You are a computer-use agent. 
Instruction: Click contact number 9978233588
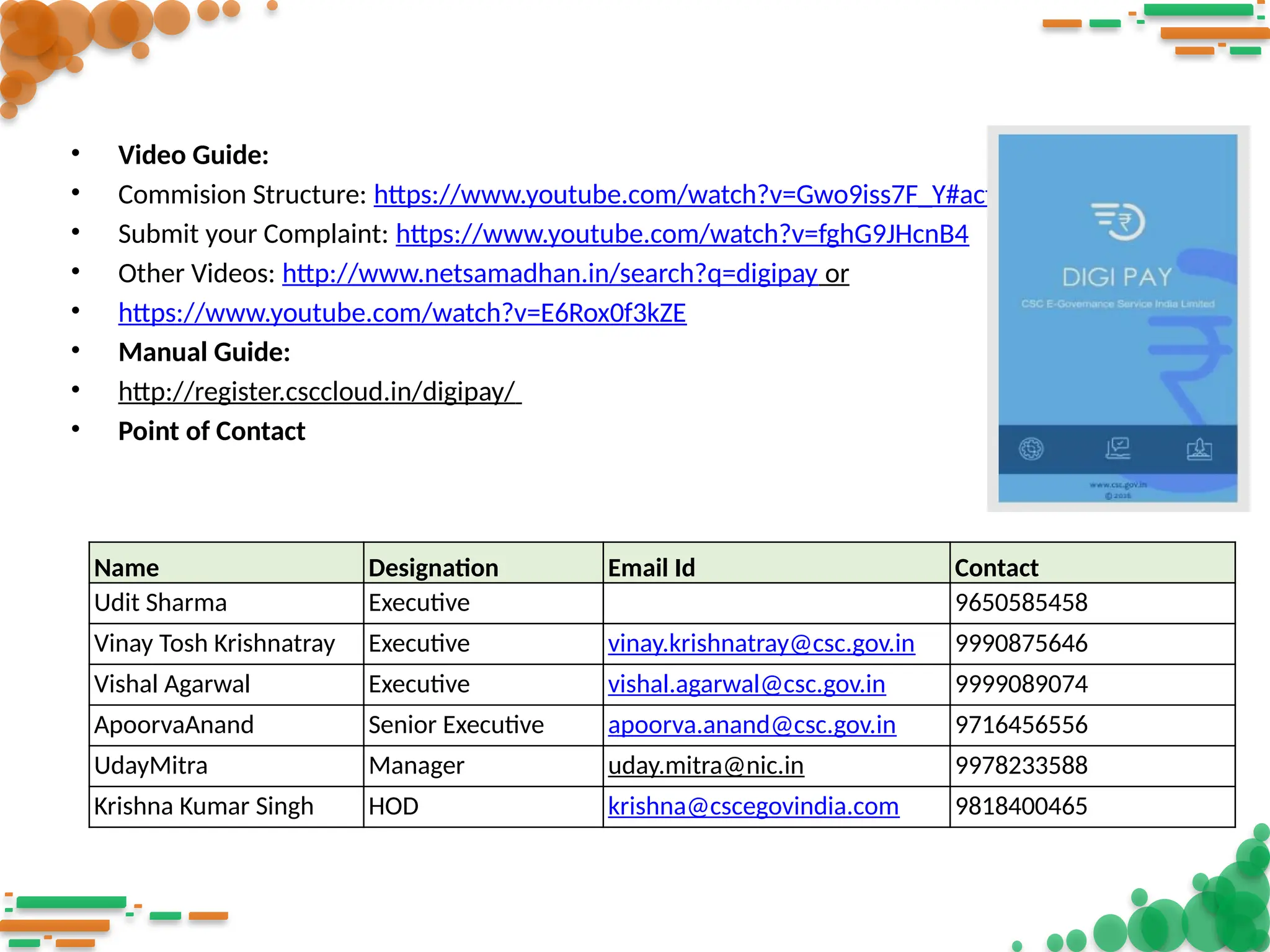pyautogui.click(x=1021, y=765)
